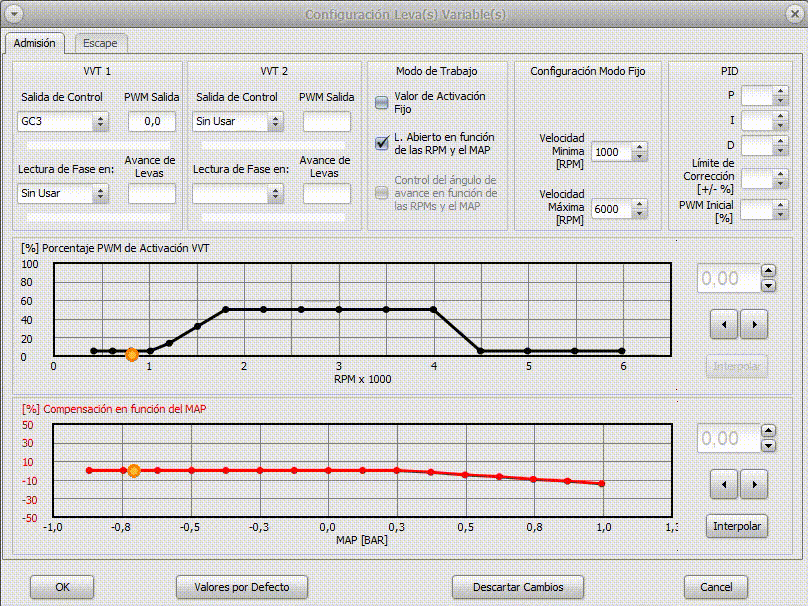Open VVT 2 Salida de Control dropdown
Image resolution: width=808 pixels, height=606 pixels.
[275, 122]
